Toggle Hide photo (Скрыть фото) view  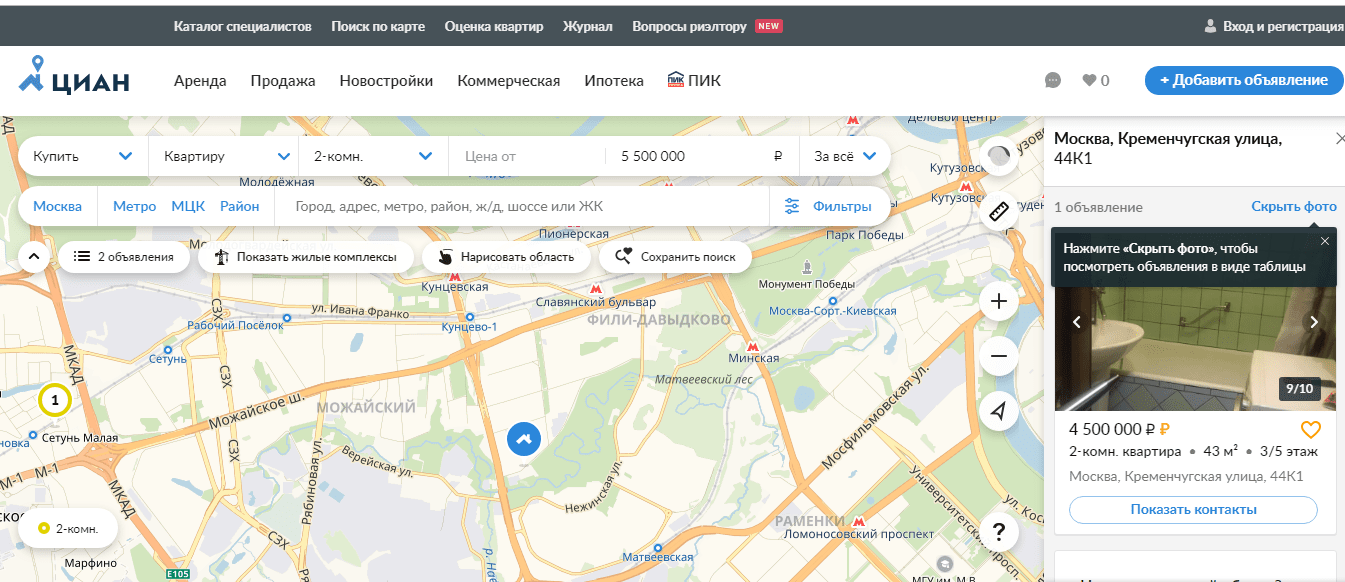click(1293, 207)
